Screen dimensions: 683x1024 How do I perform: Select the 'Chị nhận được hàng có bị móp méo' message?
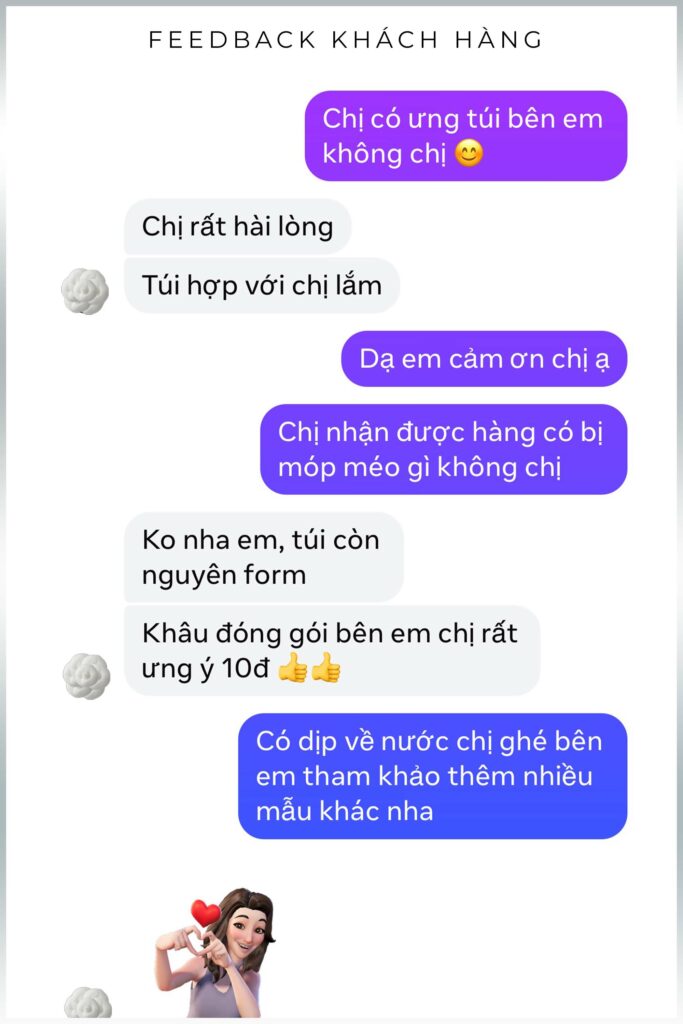pyautogui.click(x=444, y=449)
